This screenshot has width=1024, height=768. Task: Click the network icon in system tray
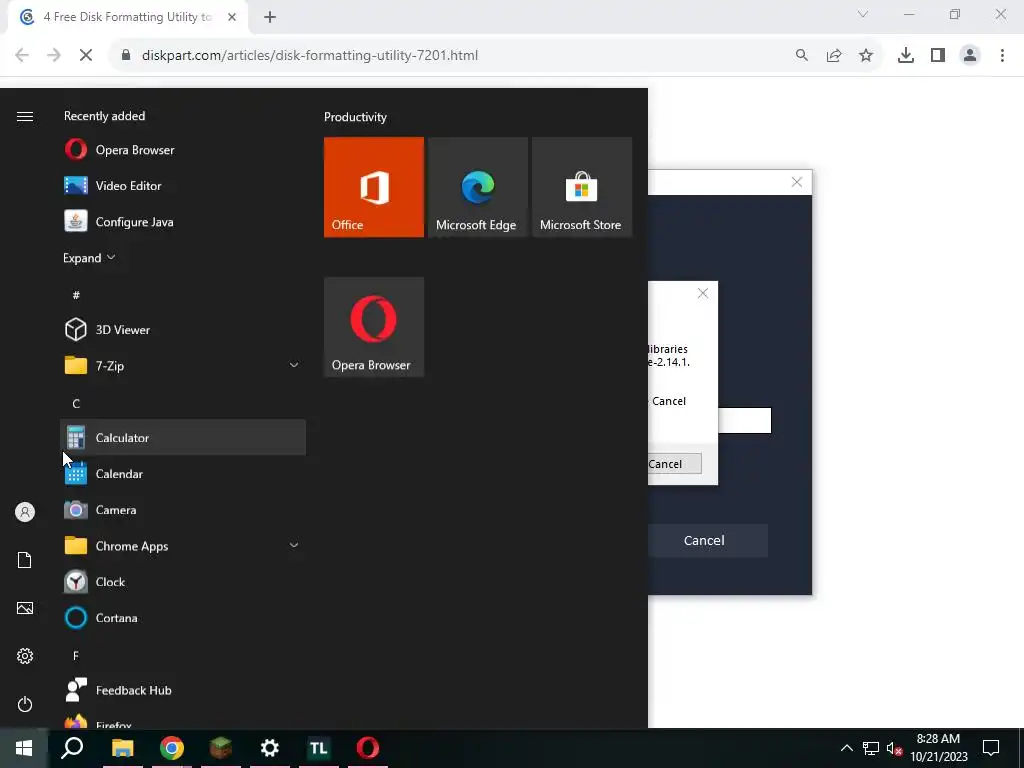point(871,748)
